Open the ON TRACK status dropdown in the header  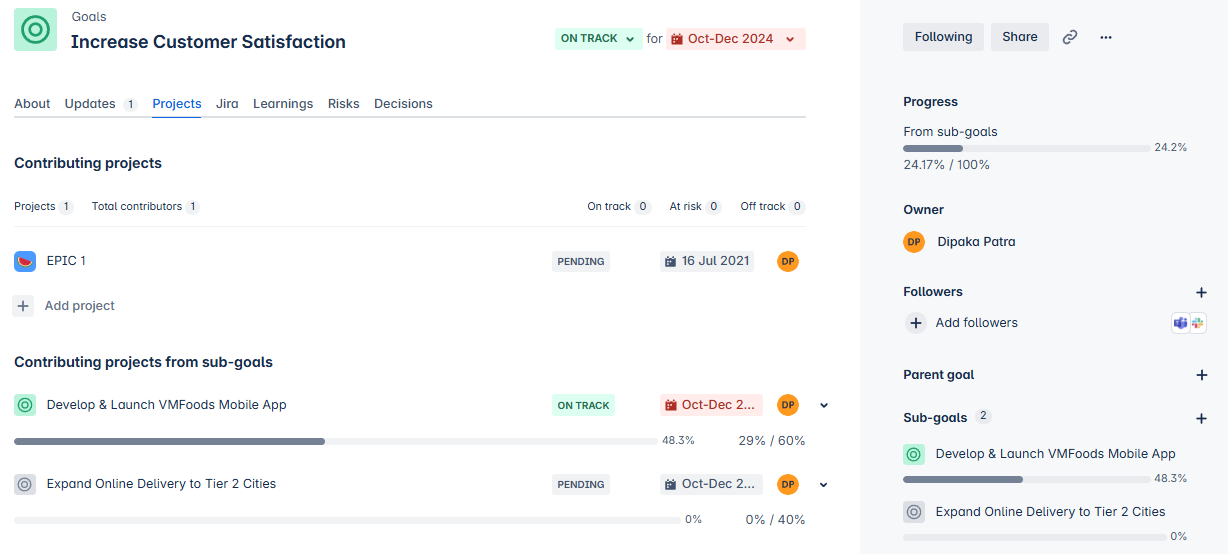click(599, 39)
